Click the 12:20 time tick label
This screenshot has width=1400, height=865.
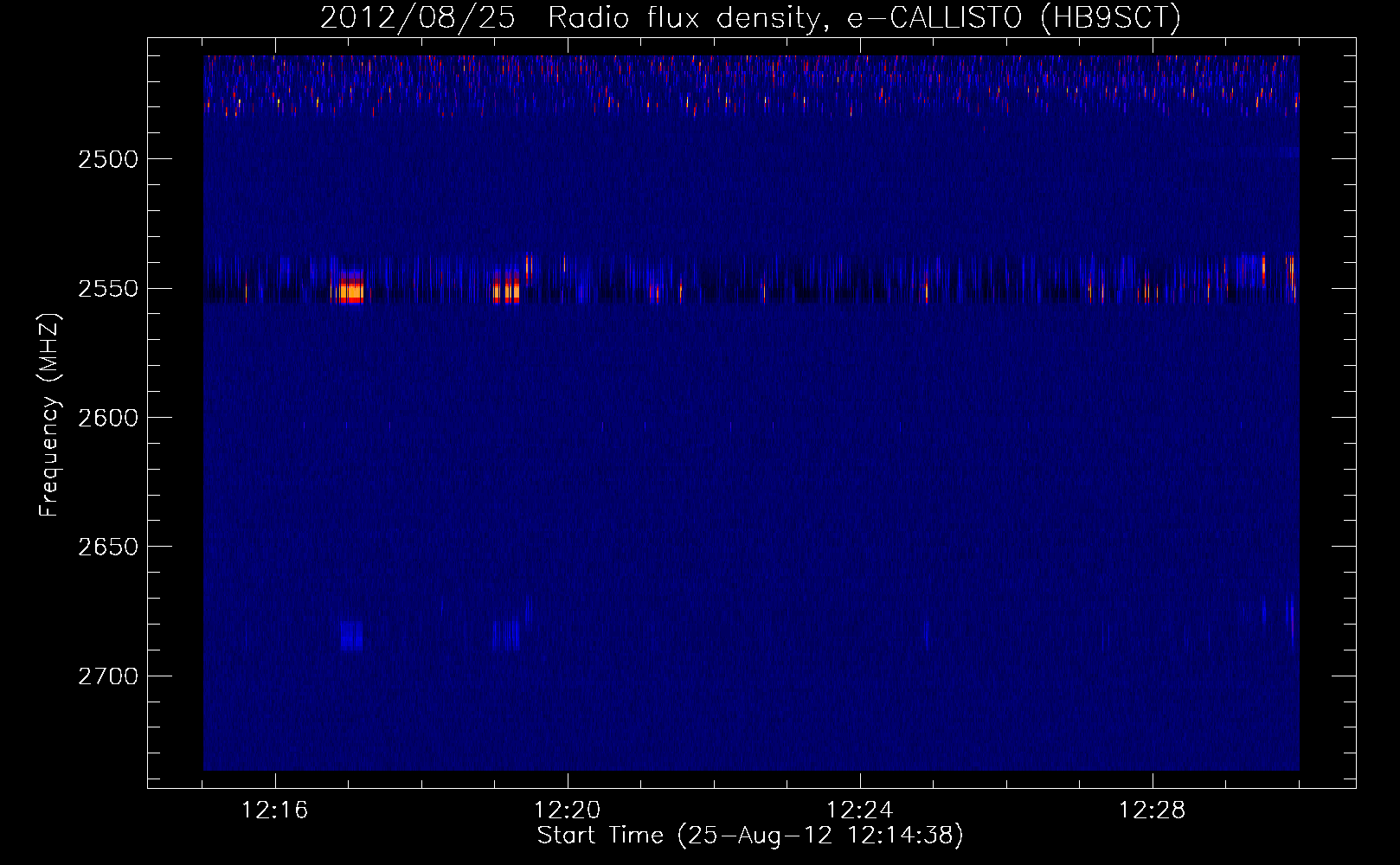tap(568, 811)
